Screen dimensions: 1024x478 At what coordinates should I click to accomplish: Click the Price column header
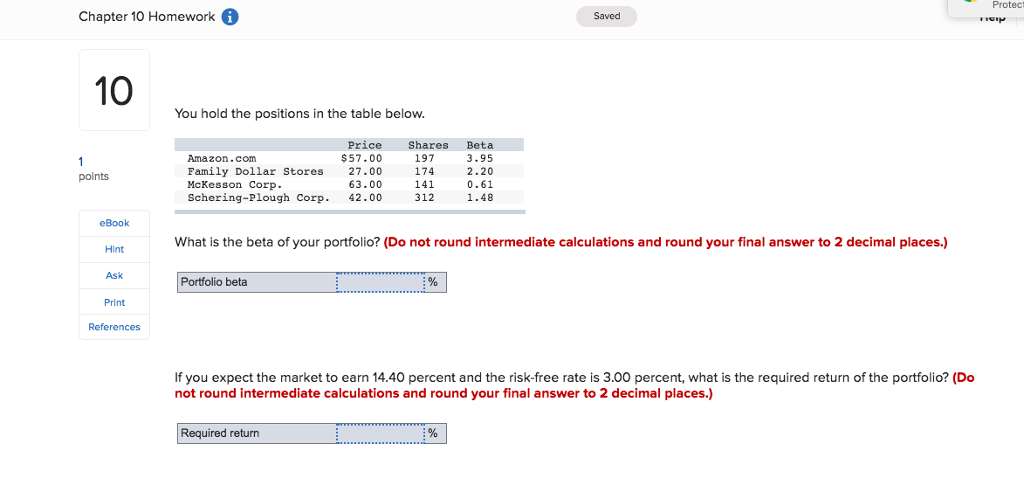[364, 145]
